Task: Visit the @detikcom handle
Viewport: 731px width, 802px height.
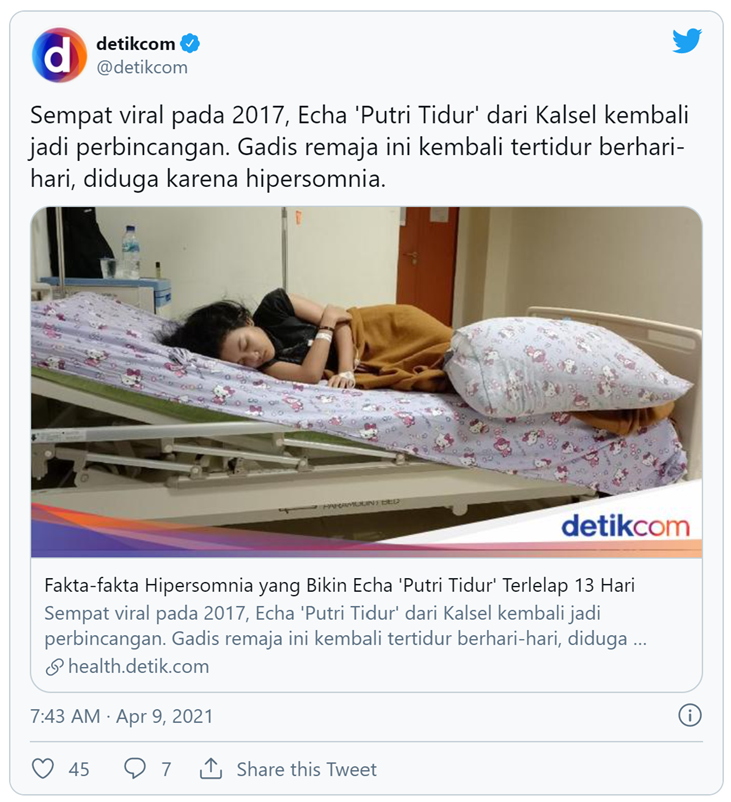Action: [x=142, y=68]
